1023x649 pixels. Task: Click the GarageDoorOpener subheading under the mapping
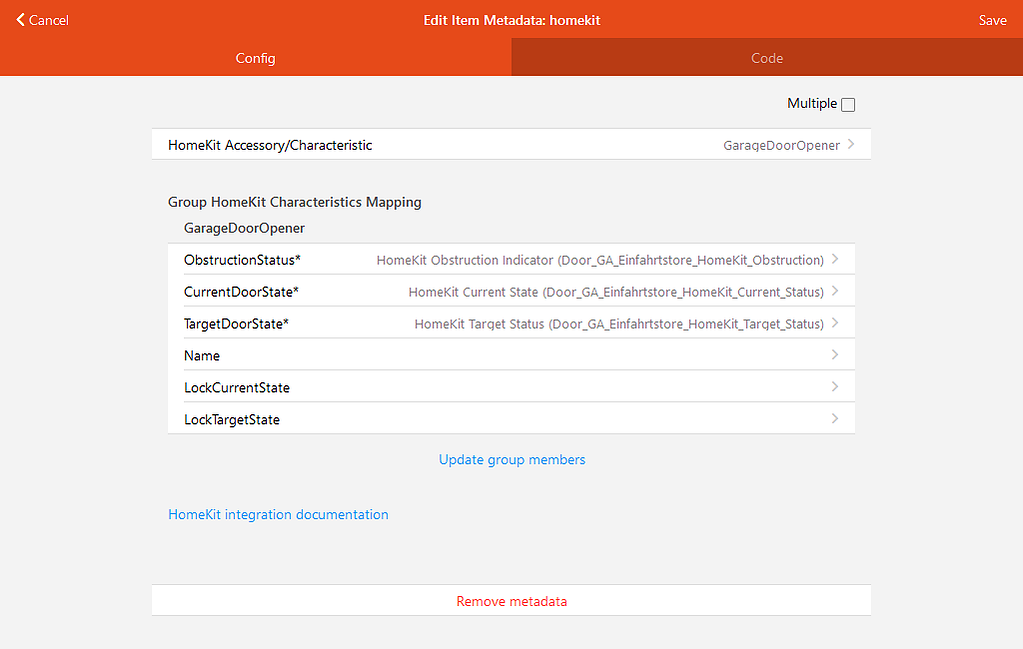point(245,228)
